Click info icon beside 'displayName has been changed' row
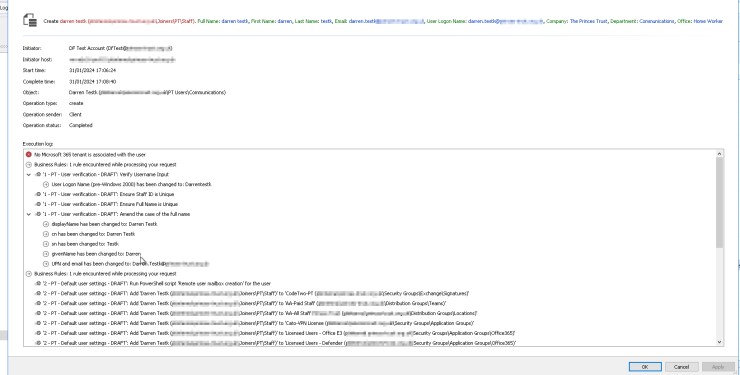 [x=46, y=224]
